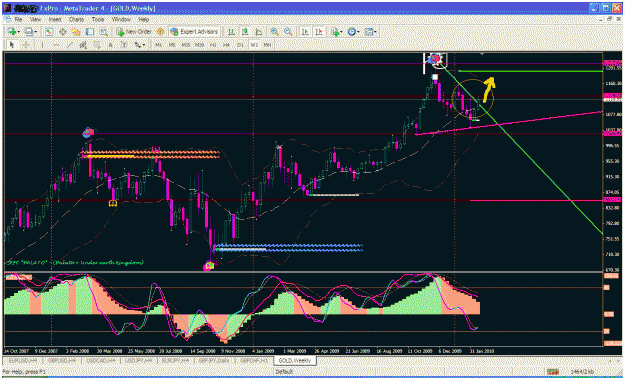Expand the arrows tool dropdown
This screenshot has height=378, width=625.
pos(144,45)
